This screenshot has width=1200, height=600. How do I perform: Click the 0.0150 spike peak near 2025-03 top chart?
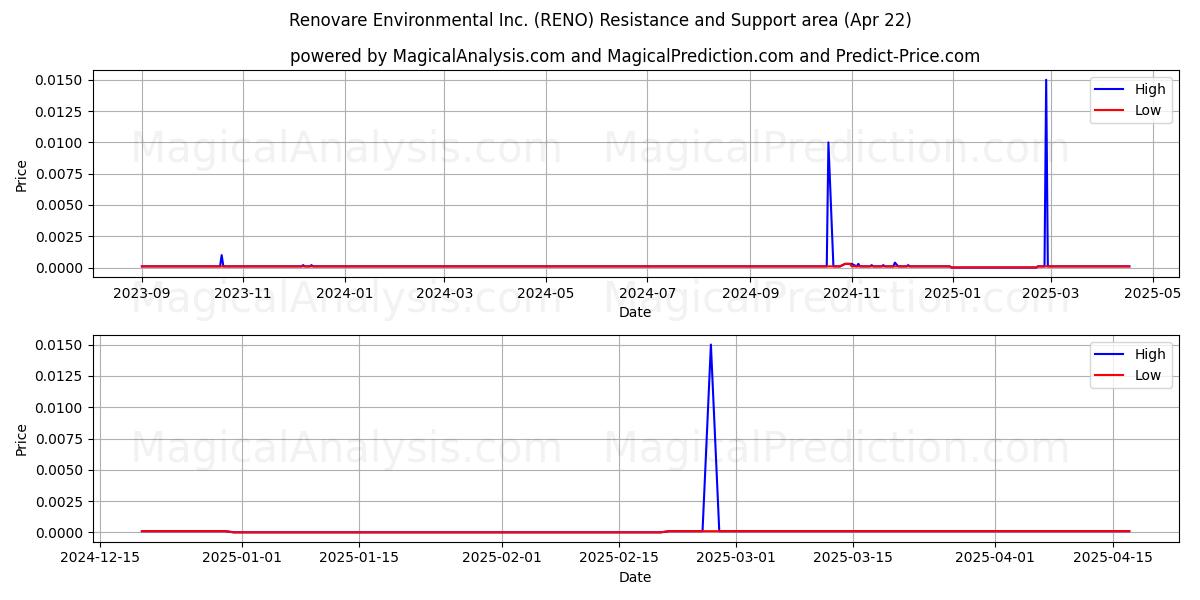point(1046,80)
